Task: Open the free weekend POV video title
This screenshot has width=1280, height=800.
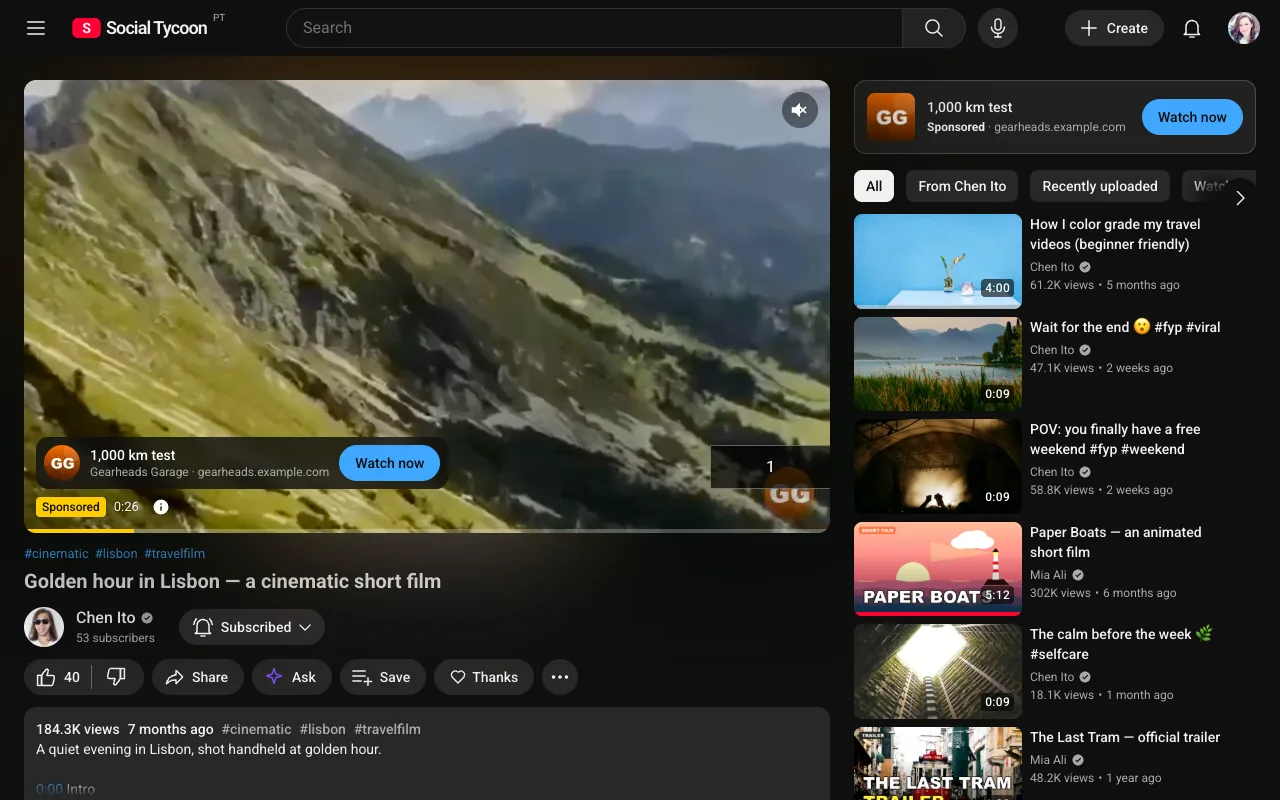Action: (1115, 439)
